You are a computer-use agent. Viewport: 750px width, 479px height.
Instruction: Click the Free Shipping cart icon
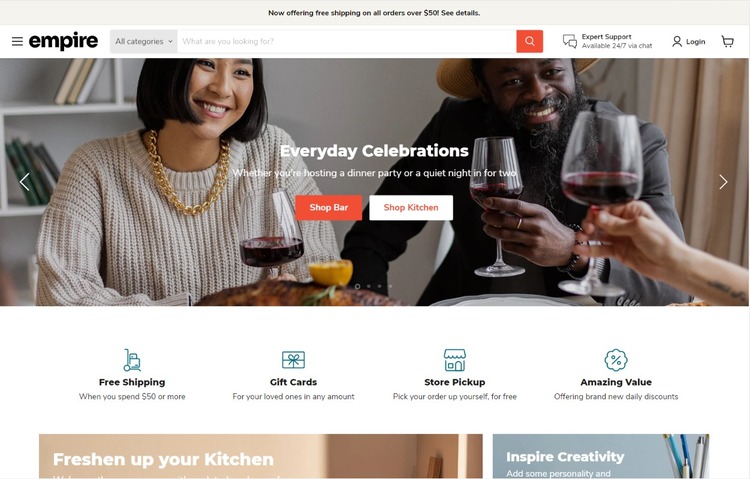click(132, 360)
